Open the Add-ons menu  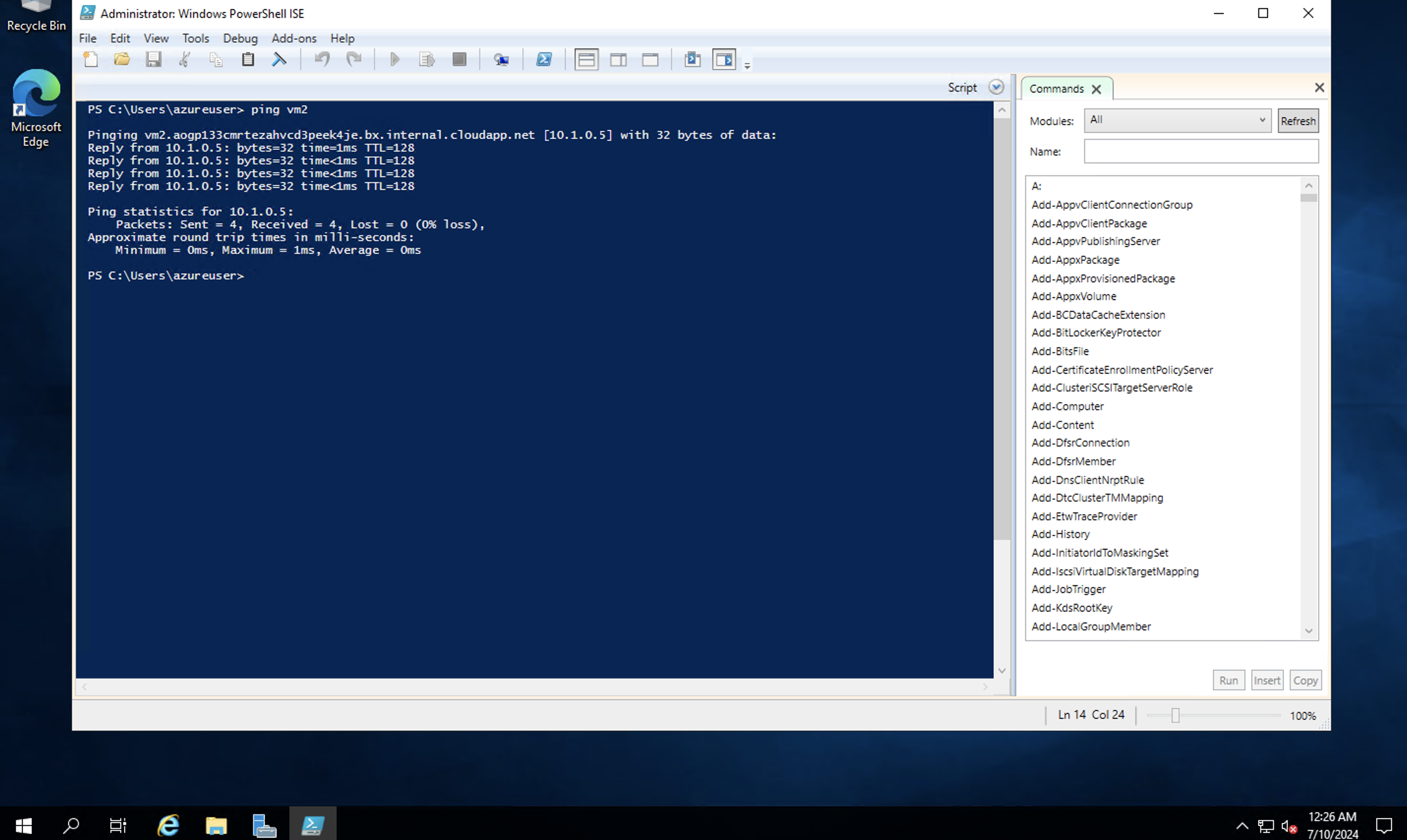pyautogui.click(x=294, y=38)
